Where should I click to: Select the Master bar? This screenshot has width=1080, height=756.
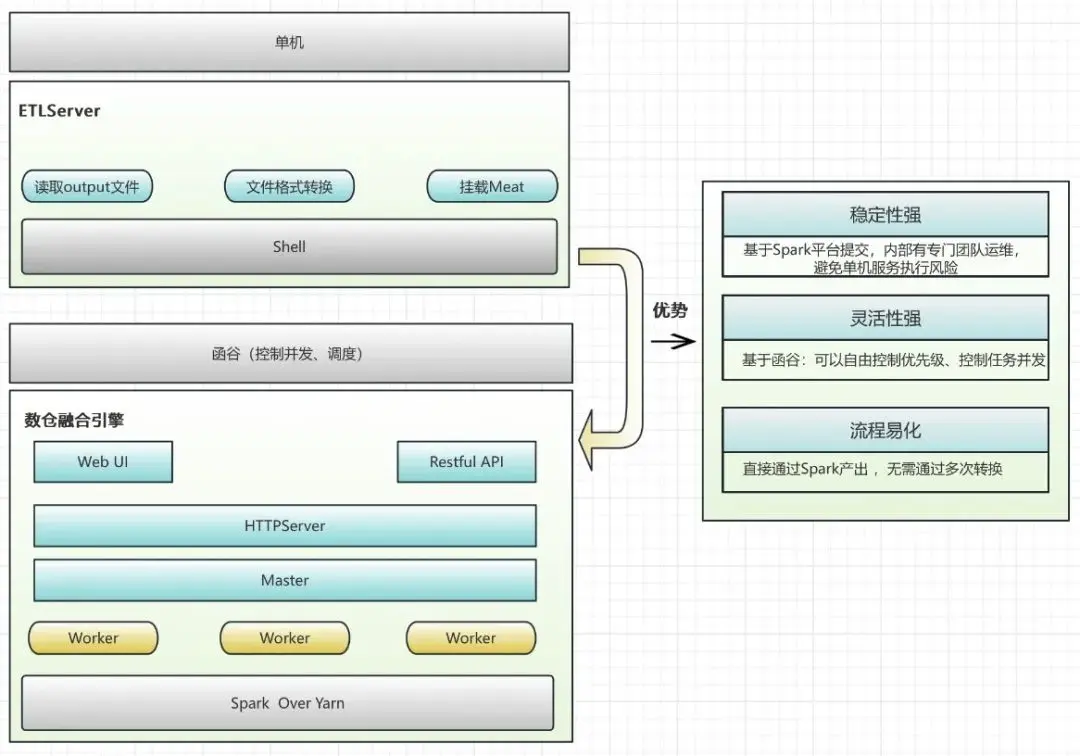[284, 580]
